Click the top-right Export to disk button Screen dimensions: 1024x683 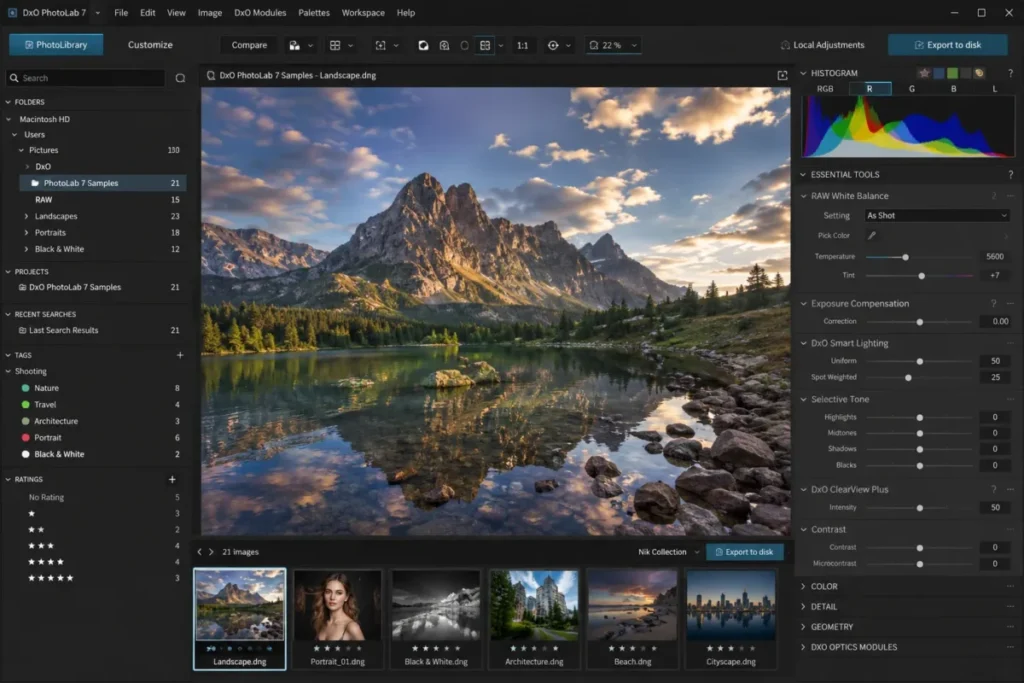(x=948, y=45)
